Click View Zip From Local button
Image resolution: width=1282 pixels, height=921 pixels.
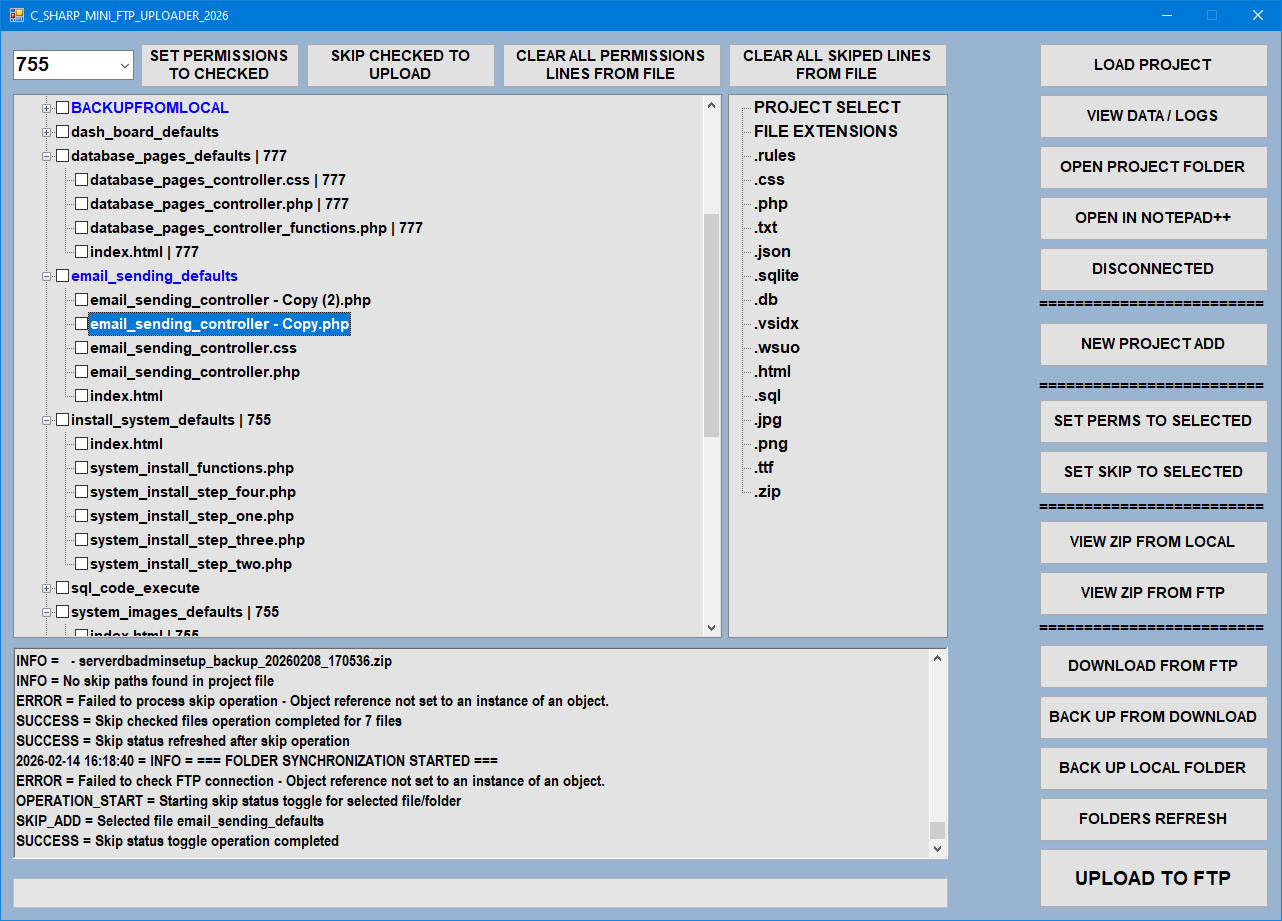pyautogui.click(x=1153, y=542)
